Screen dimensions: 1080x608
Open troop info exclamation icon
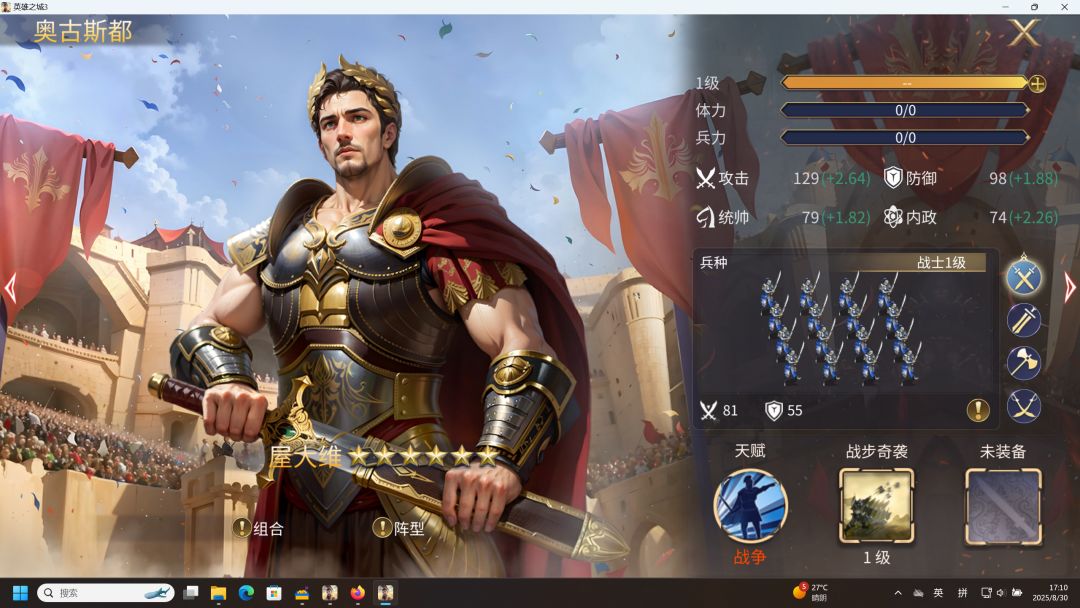coord(978,410)
